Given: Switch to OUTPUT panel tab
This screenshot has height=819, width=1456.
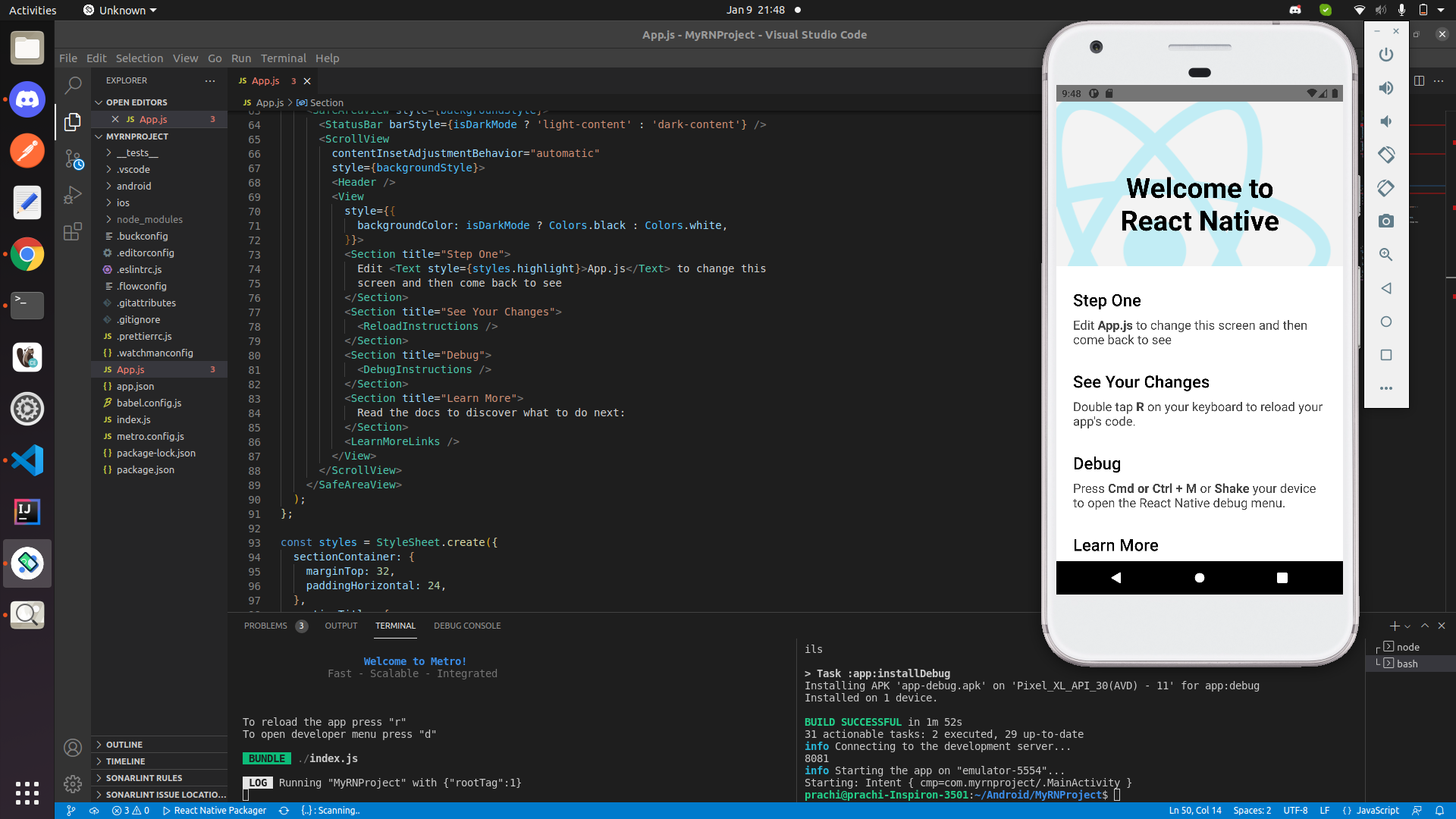Looking at the screenshot, I should tap(341, 626).
